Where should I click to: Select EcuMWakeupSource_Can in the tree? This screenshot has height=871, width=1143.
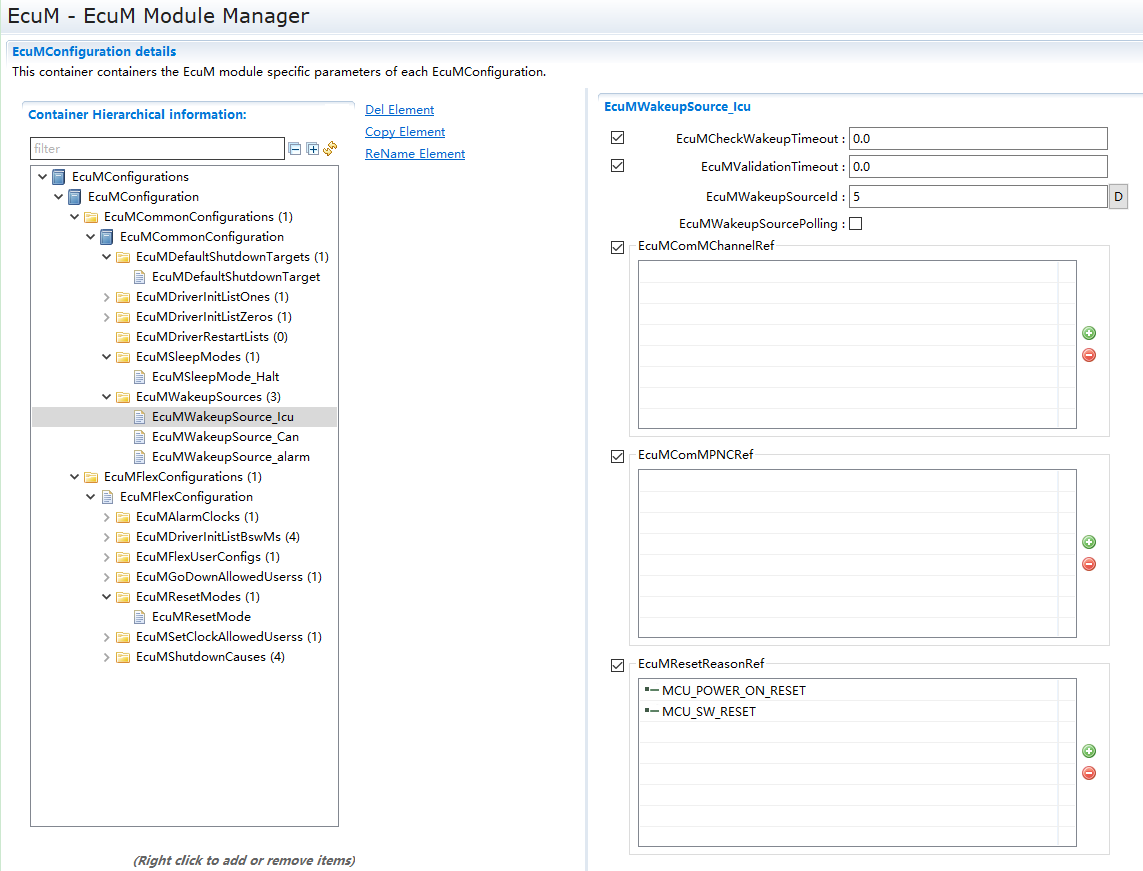click(225, 437)
